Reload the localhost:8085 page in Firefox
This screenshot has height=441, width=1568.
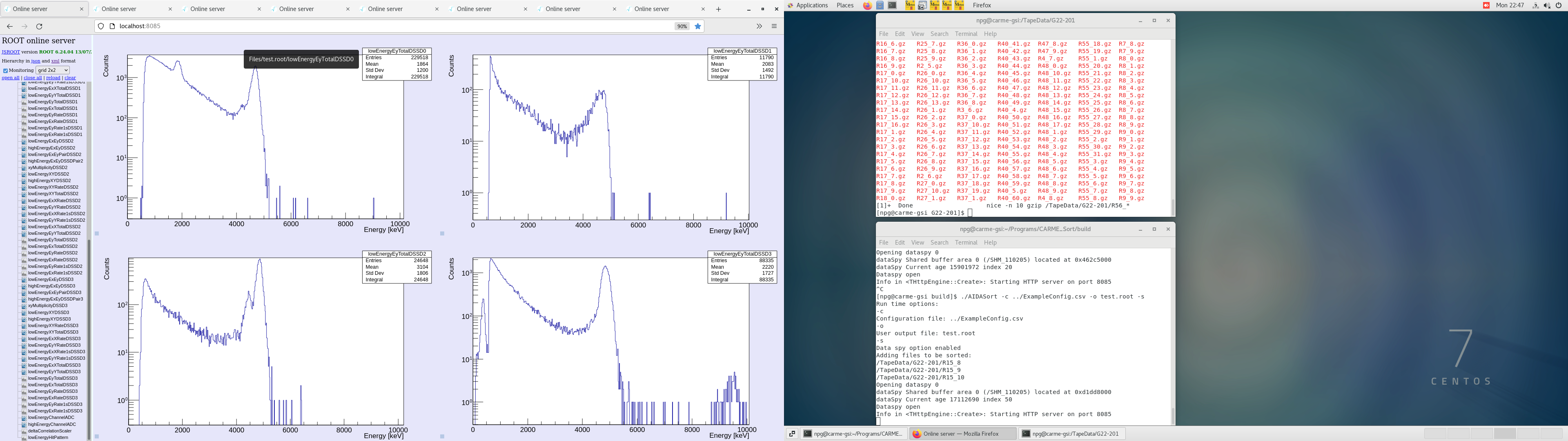click(40, 27)
